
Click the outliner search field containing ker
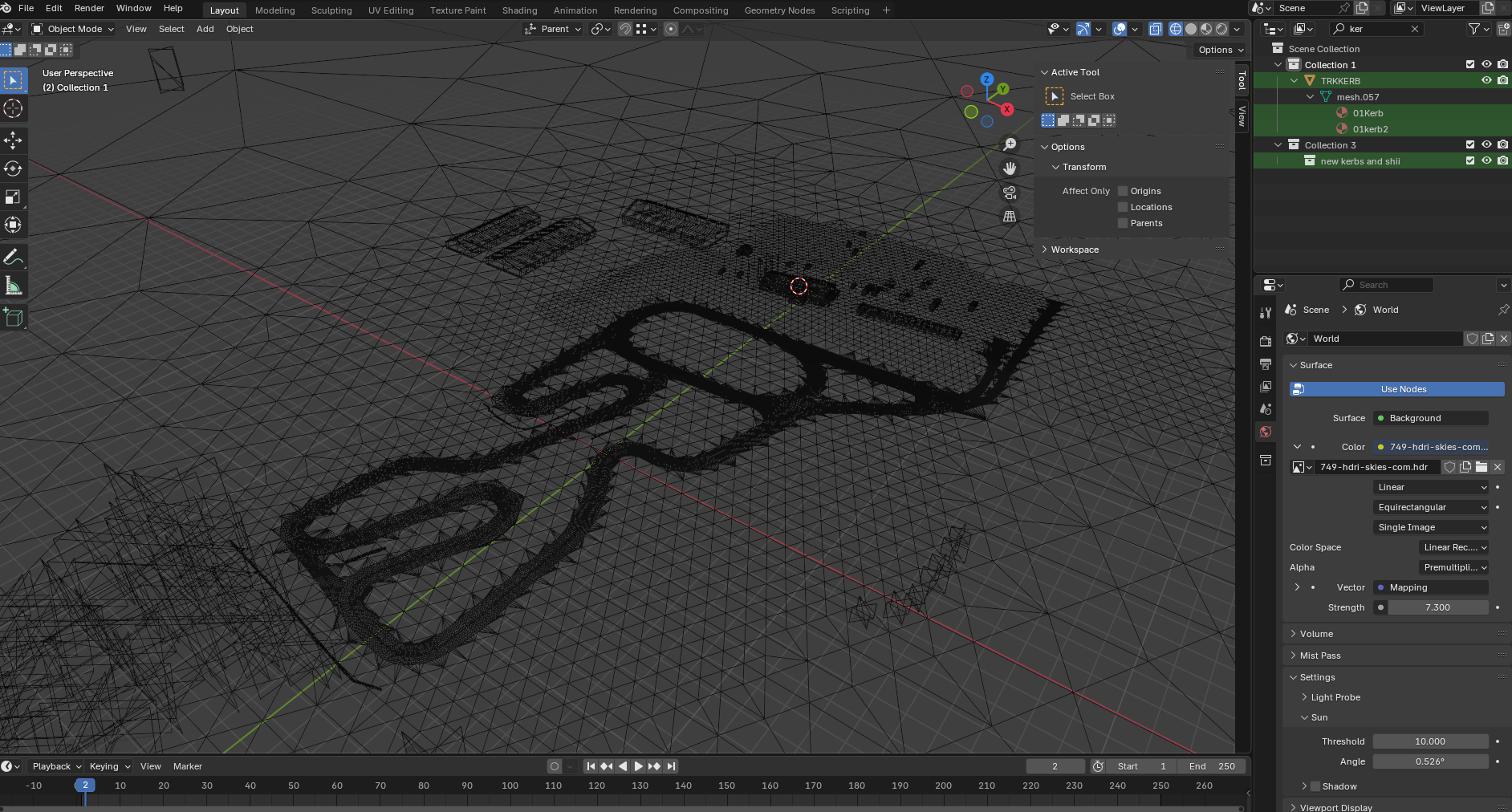tap(1377, 29)
